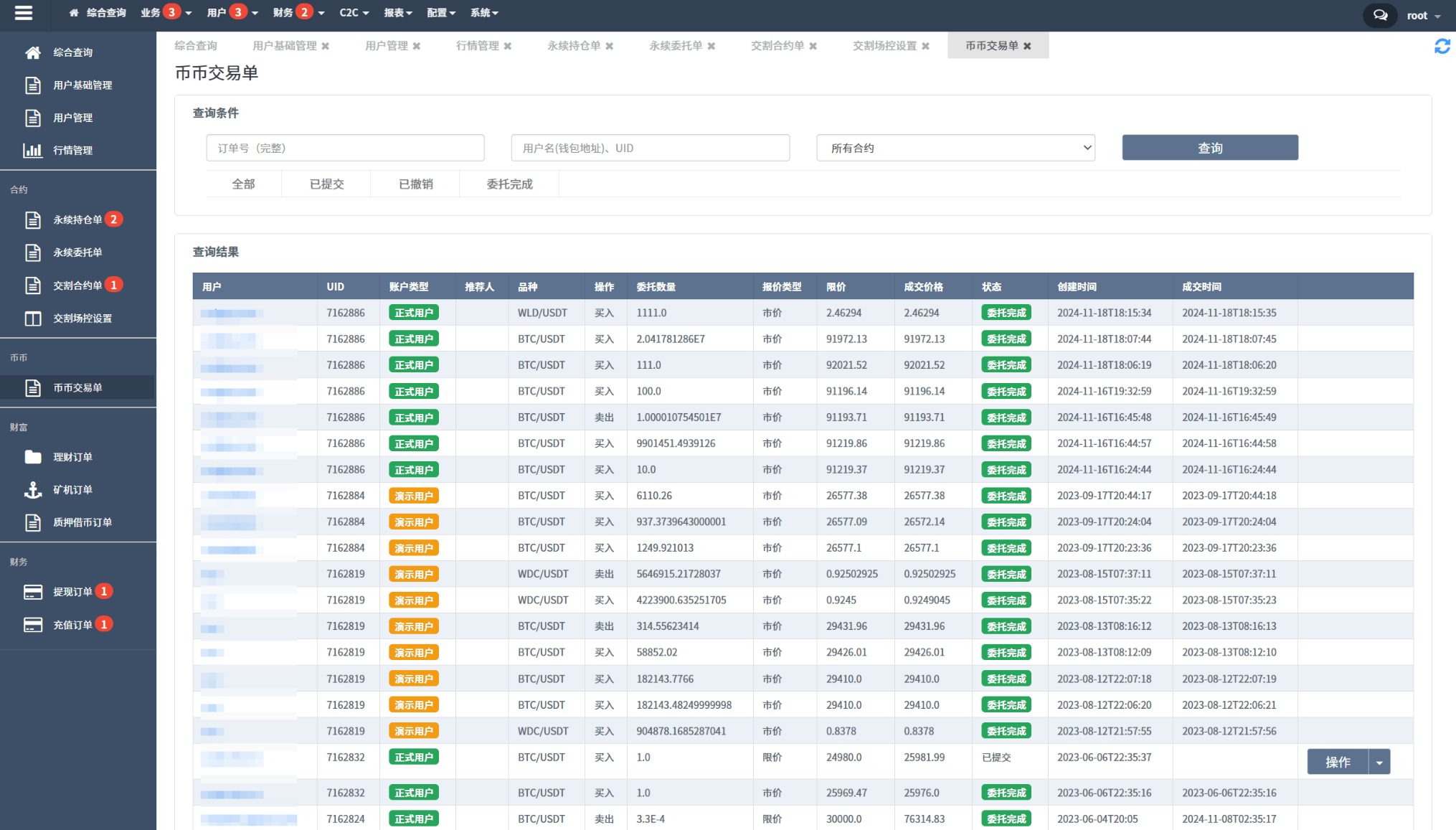The width and height of the screenshot is (1456, 830).
Task: Click the 订单号 (完整) input field
Action: click(345, 148)
